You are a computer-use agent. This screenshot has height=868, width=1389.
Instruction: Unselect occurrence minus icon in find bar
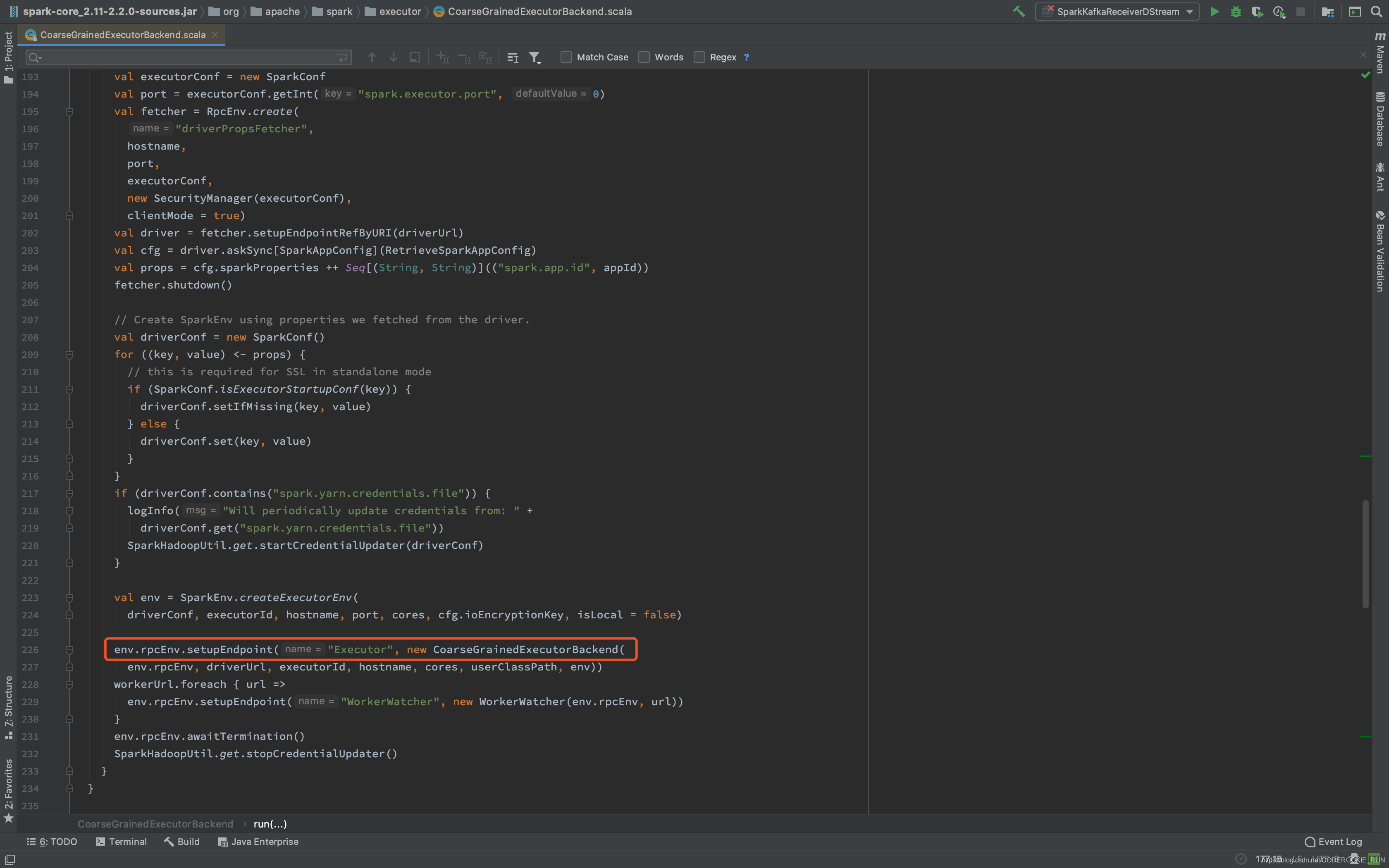[x=464, y=57]
